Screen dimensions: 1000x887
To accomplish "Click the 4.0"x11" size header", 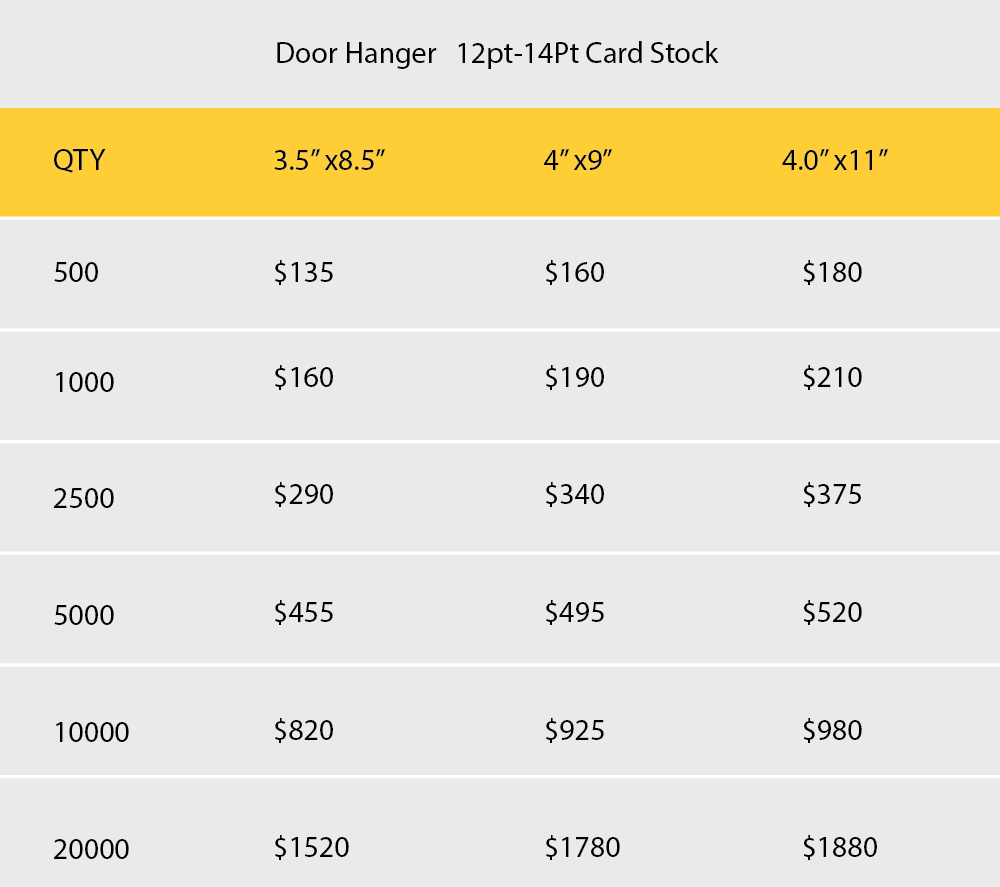I will (835, 160).
